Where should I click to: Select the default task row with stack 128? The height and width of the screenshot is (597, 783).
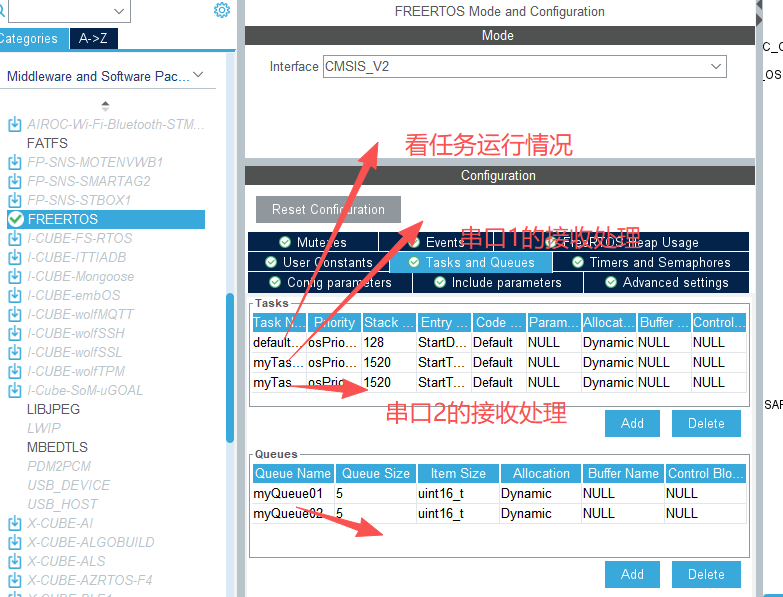499,342
